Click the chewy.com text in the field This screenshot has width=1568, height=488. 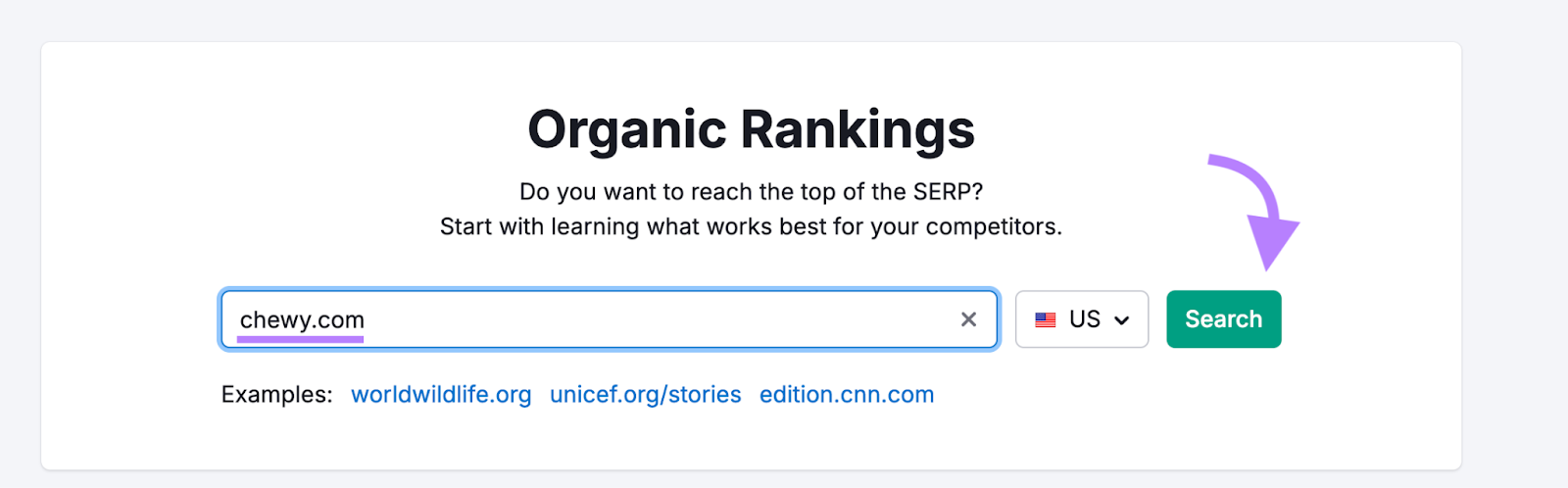[302, 319]
